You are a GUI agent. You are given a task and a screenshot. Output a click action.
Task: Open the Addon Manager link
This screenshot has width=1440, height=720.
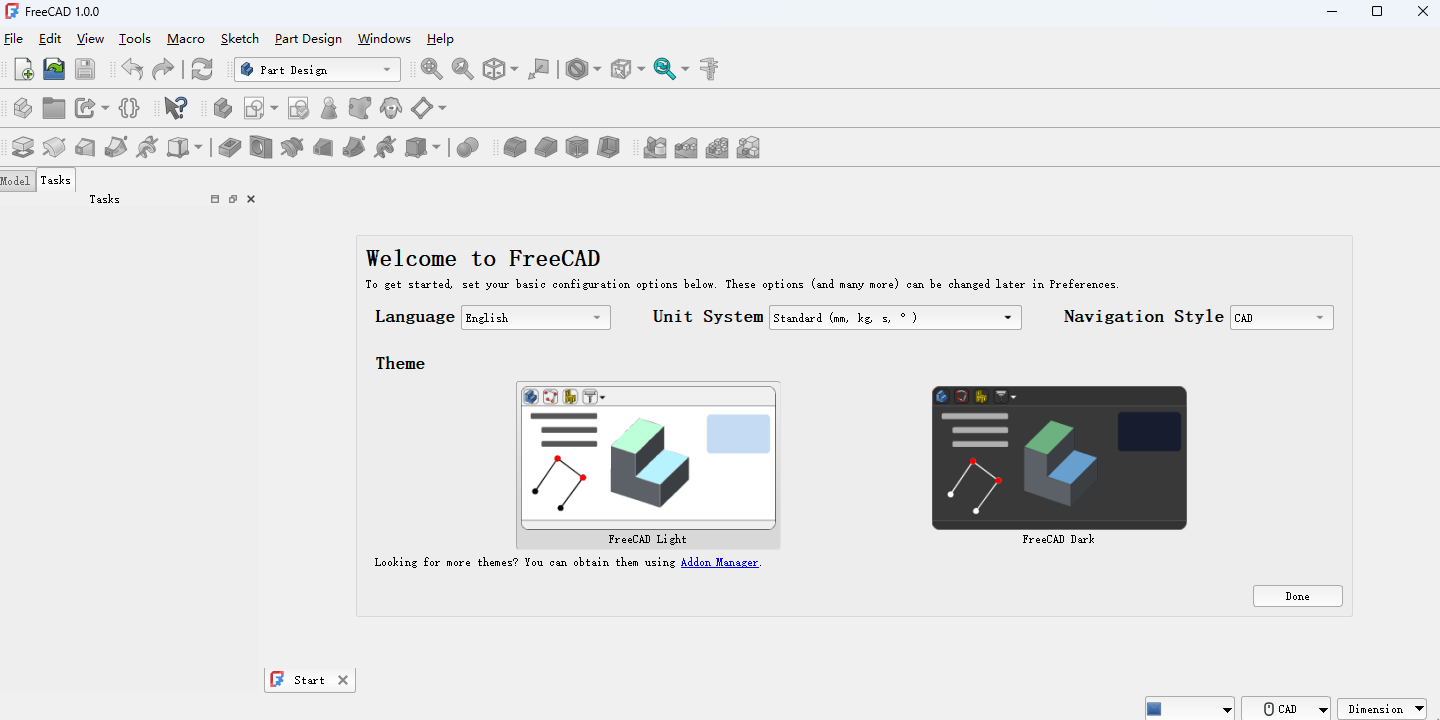point(719,562)
